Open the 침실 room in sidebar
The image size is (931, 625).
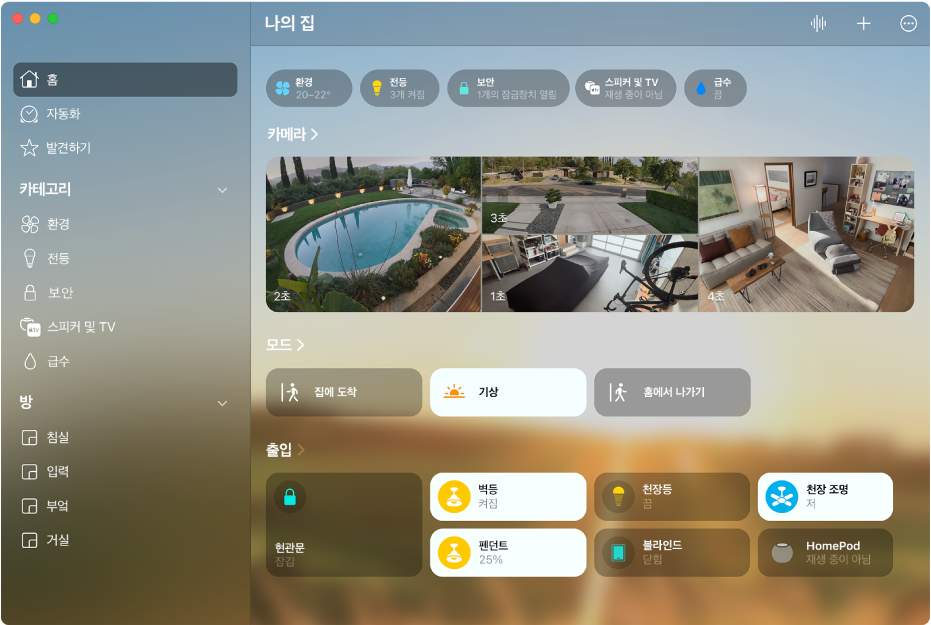pyautogui.click(x=125, y=437)
